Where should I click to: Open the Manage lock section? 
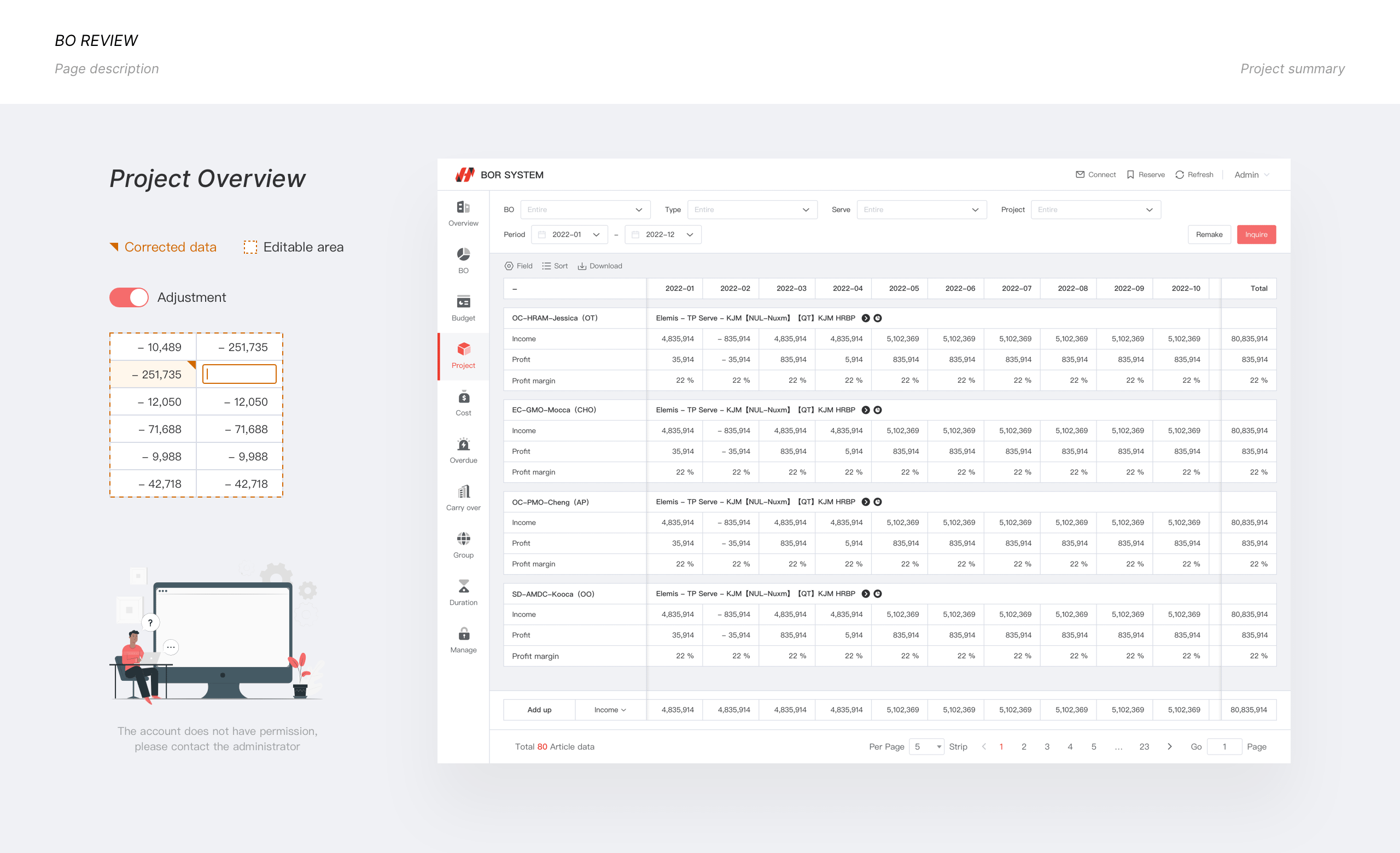click(463, 641)
